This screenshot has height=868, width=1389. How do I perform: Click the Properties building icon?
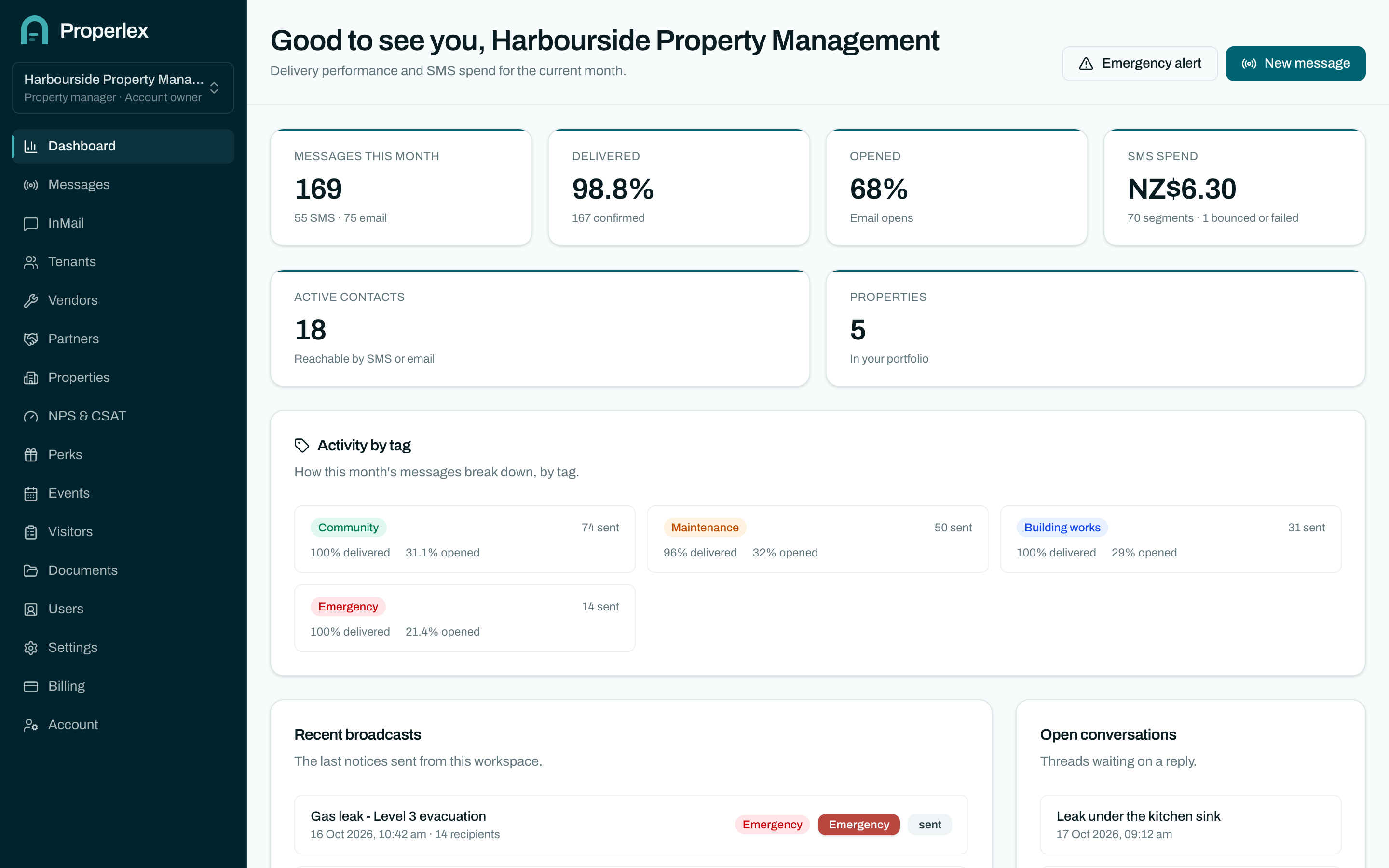tap(31, 378)
